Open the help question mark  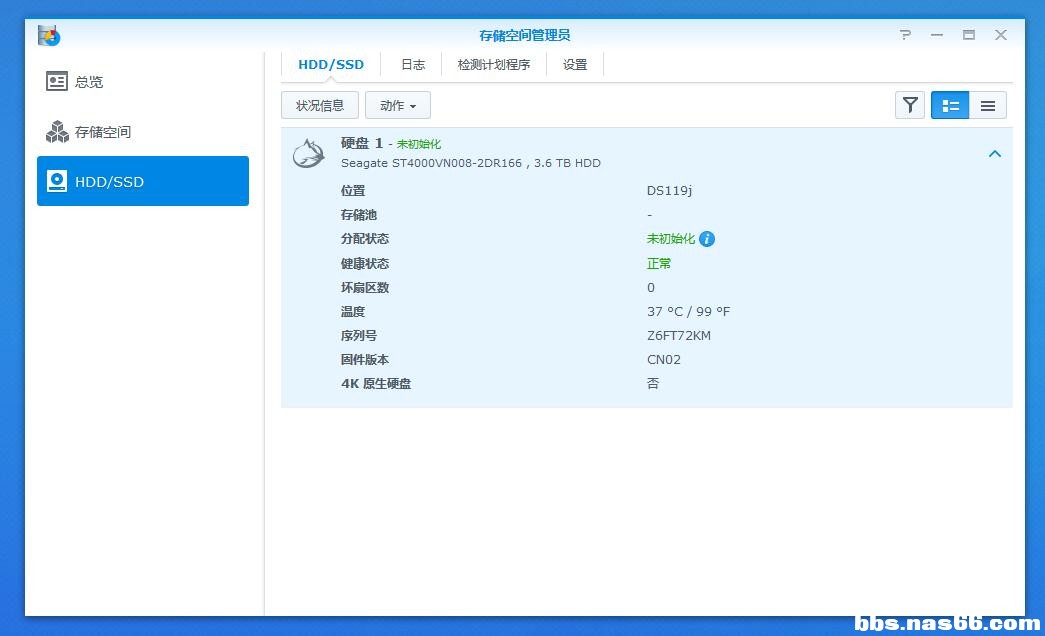(x=904, y=35)
